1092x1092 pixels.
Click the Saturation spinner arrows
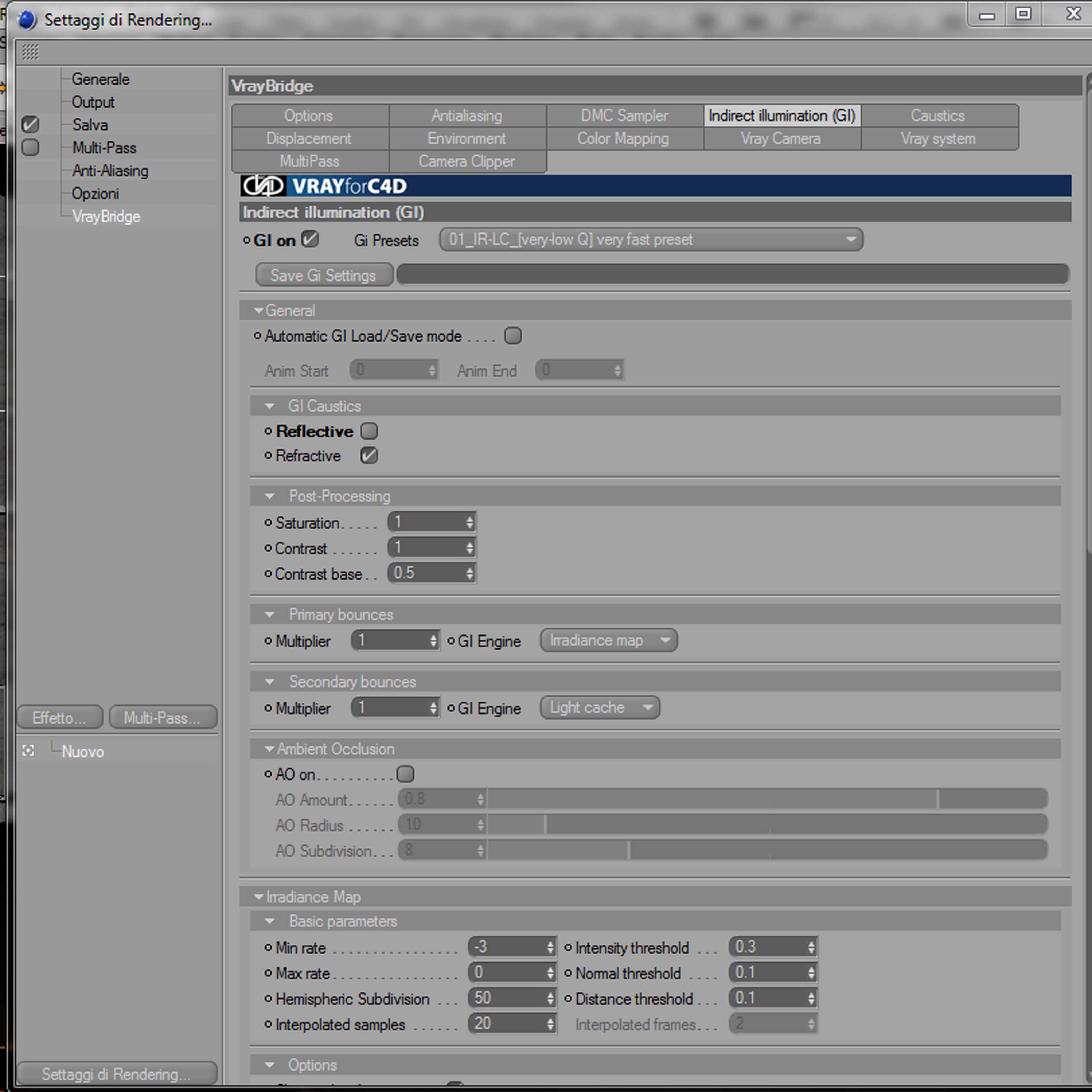(469, 522)
